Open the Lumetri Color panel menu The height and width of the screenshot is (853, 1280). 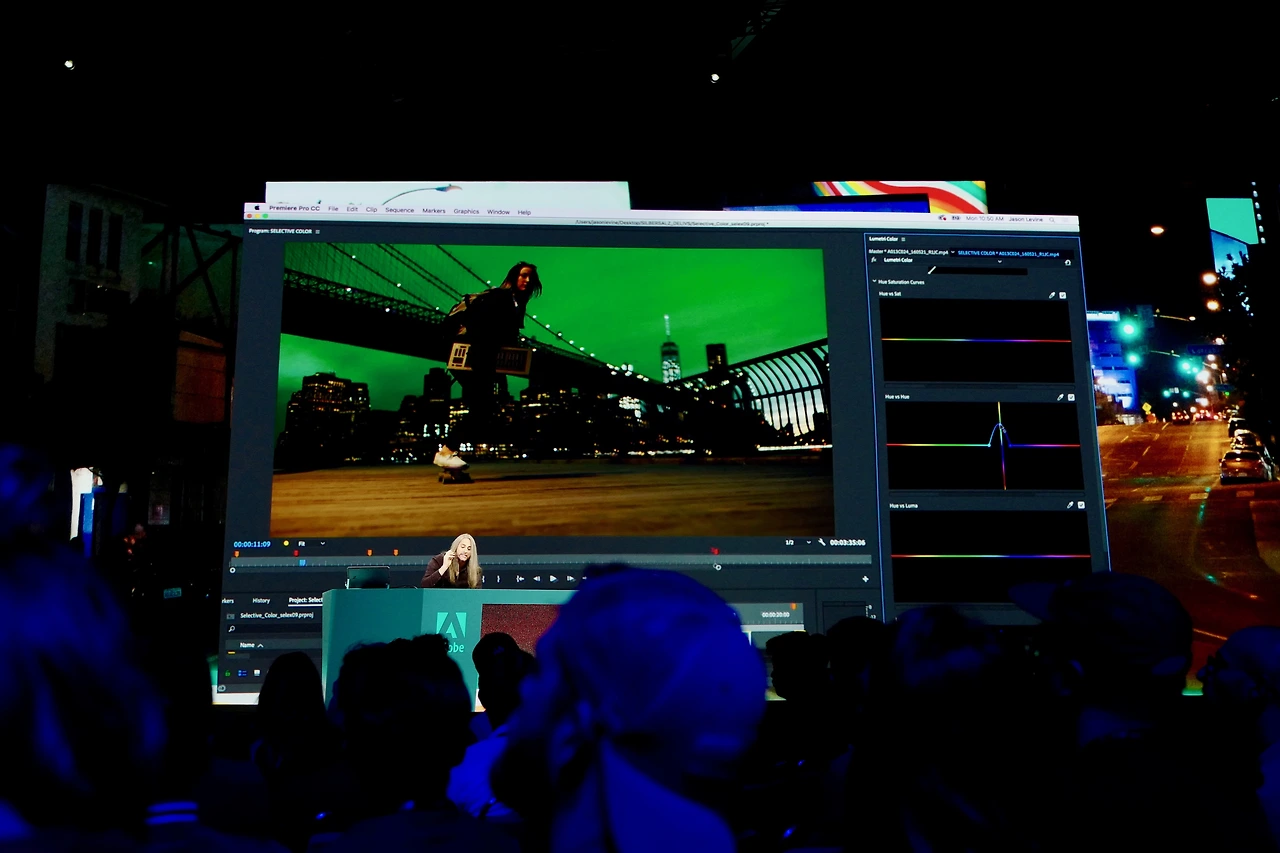click(904, 239)
